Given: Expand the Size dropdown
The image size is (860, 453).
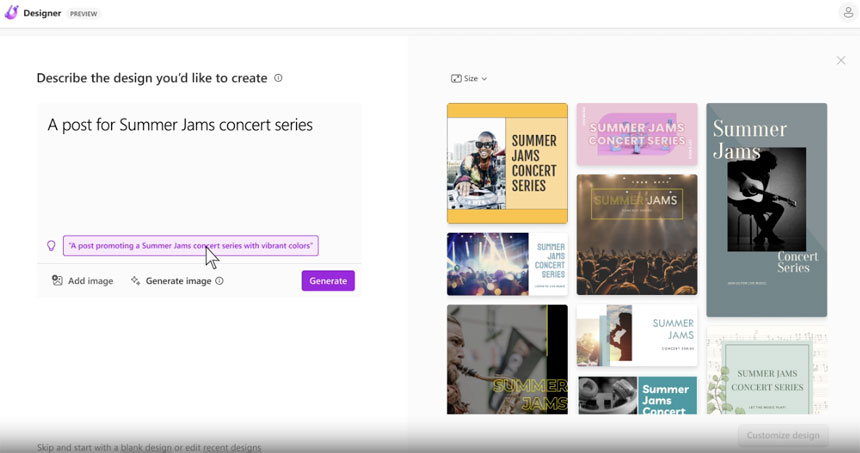Looking at the screenshot, I should coord(469,78).
